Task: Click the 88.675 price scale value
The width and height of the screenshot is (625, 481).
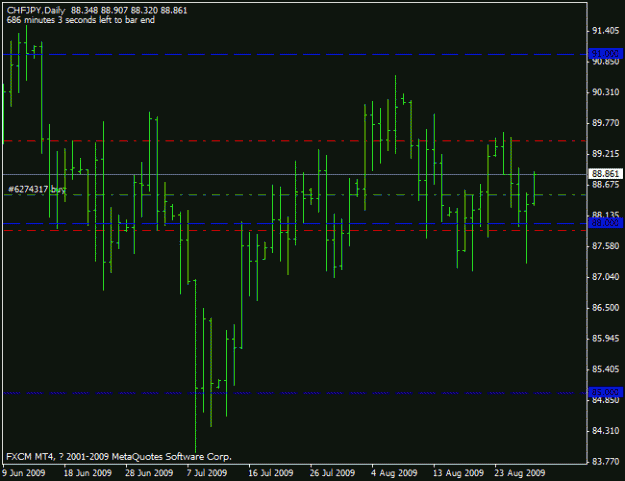Action: tap(605, 185)
